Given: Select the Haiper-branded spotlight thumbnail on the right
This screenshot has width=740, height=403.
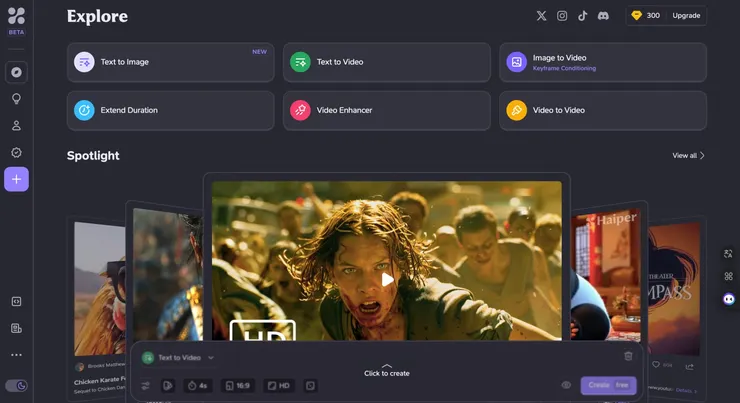Looking at the screenshot, I should tap(605, 275).
